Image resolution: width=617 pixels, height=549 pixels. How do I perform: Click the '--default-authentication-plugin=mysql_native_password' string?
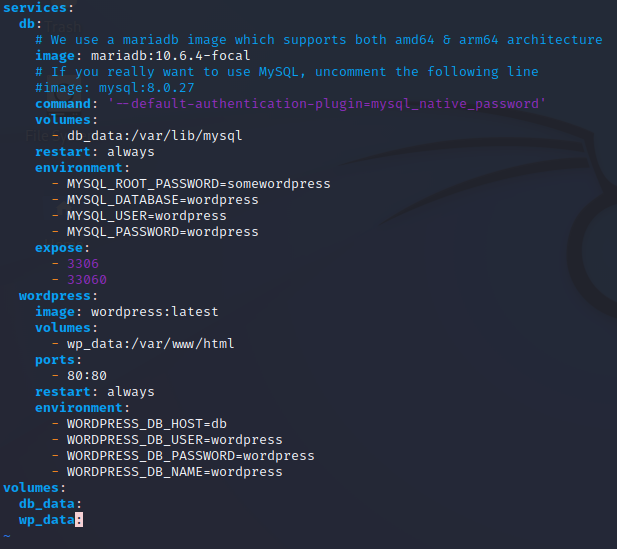(x=327, y=104)
